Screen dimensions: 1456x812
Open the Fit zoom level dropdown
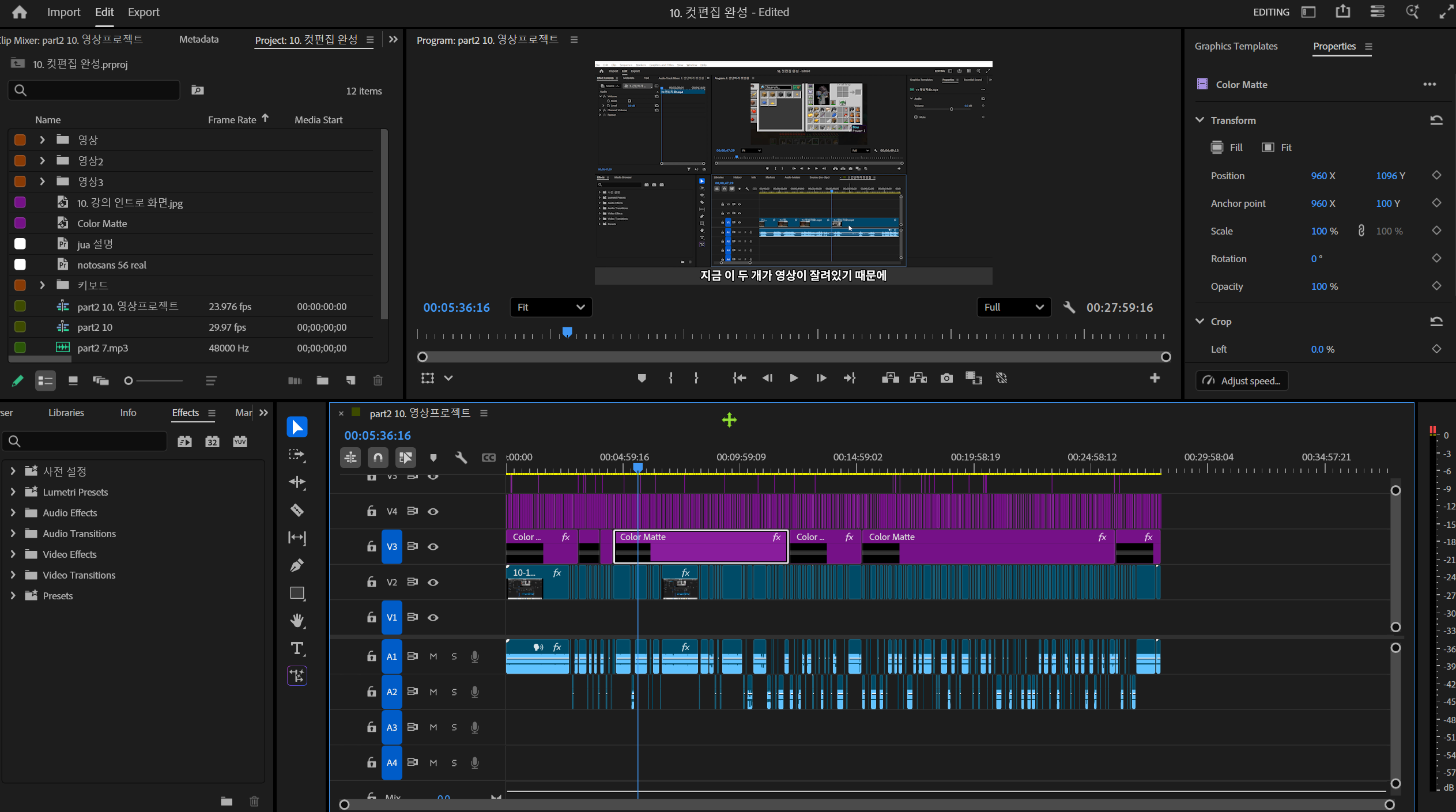(x=550, y=307)
